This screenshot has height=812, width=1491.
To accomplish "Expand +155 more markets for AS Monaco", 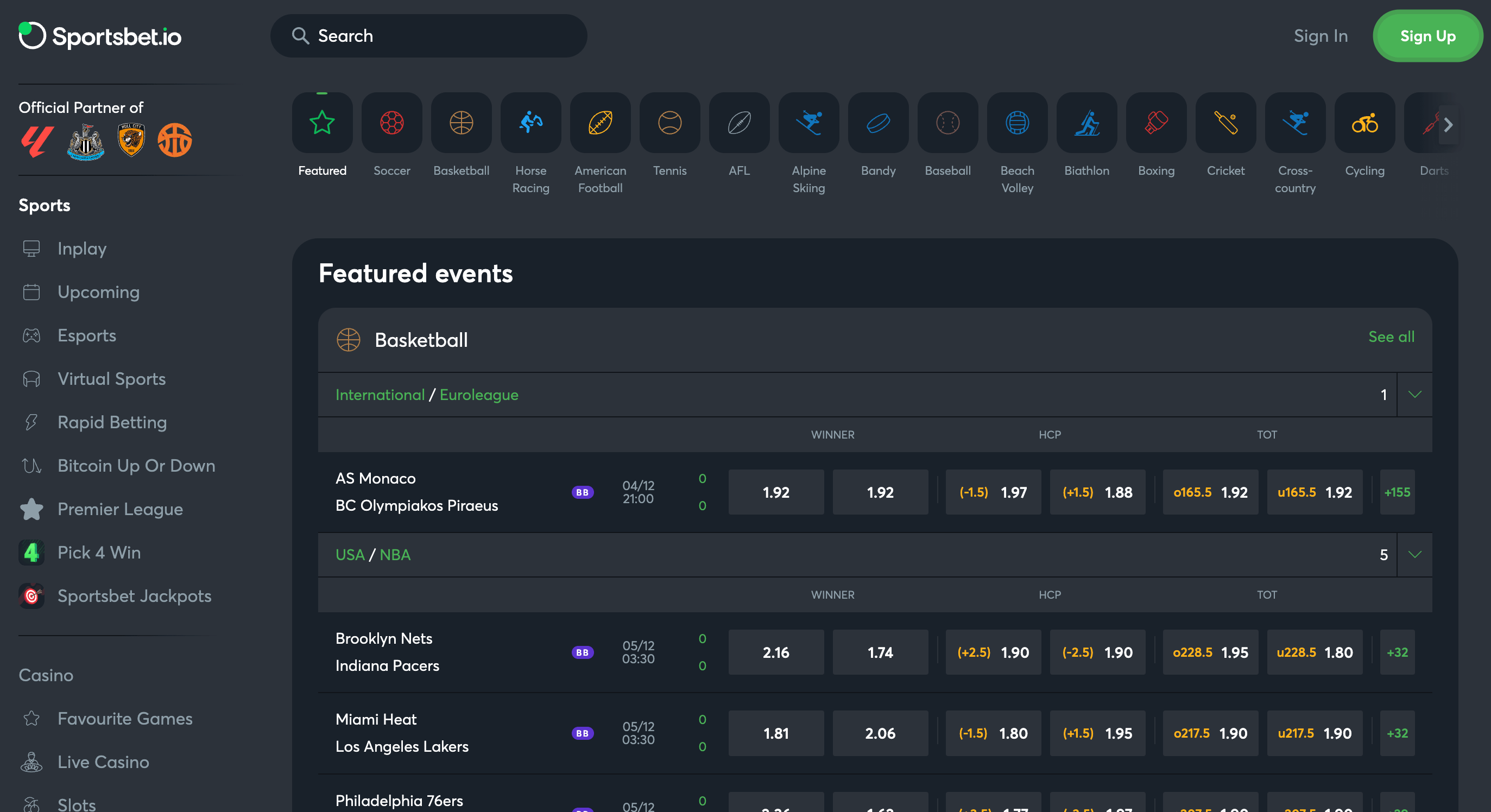I will point(1397,492).
